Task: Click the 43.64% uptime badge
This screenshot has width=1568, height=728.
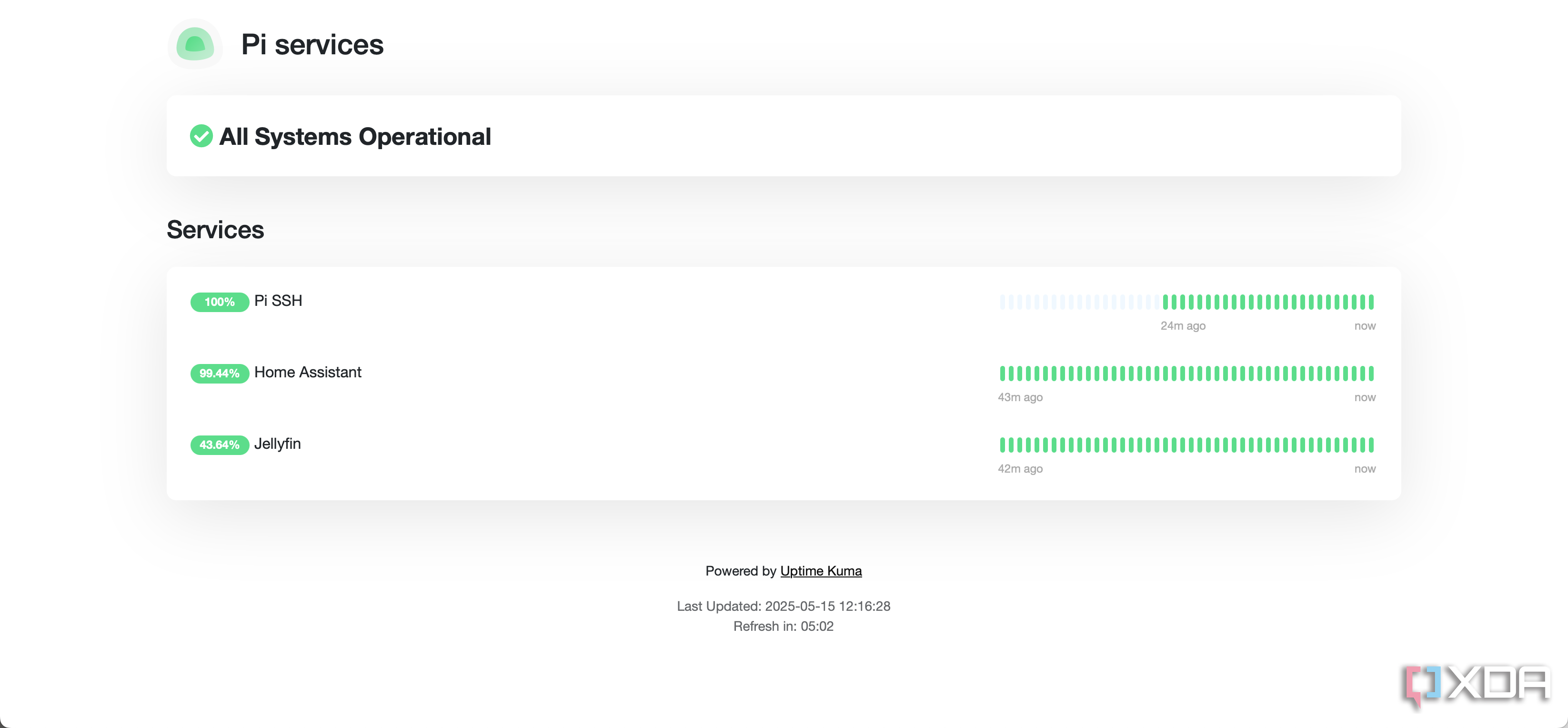Action: (x=219, y=445)
